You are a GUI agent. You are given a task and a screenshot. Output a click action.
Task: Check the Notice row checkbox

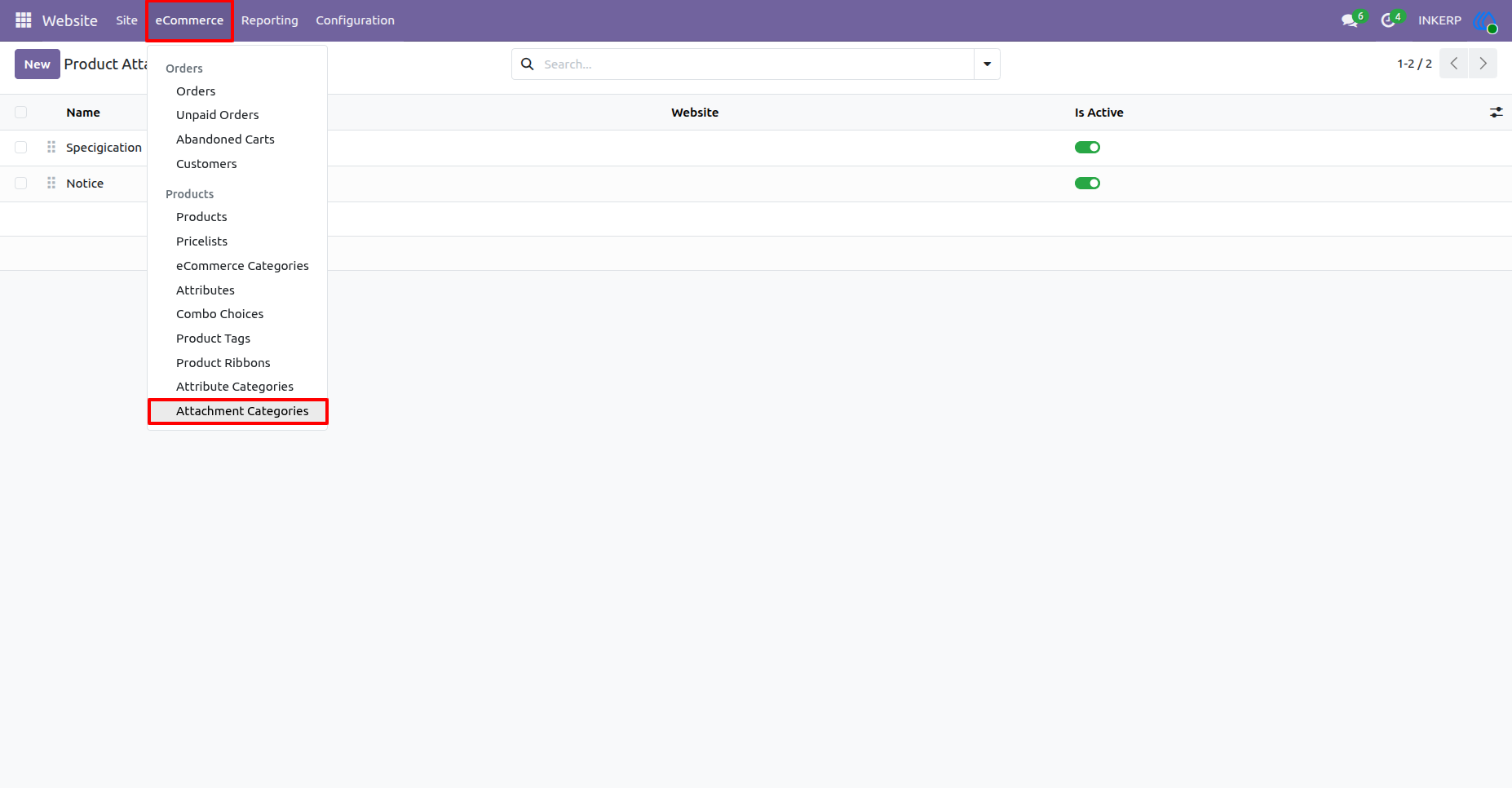21,183
